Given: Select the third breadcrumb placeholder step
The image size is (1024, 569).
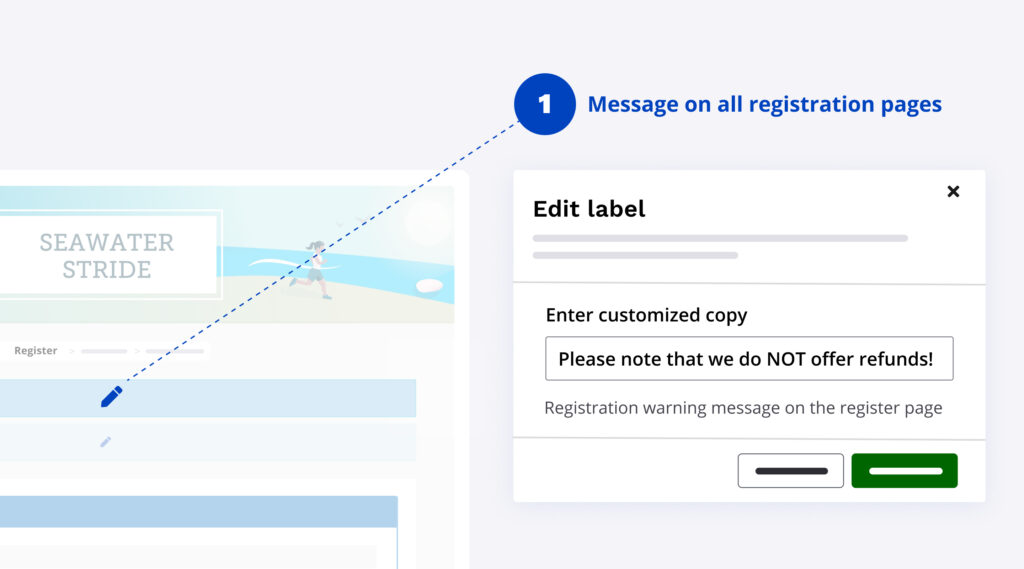Looking at the screenshot, I should coord(174,351).
